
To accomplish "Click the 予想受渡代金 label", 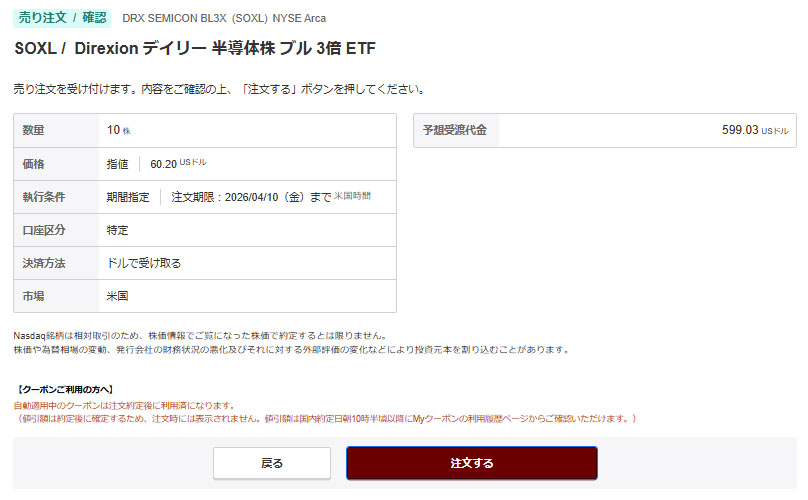I will coord(454,130).
